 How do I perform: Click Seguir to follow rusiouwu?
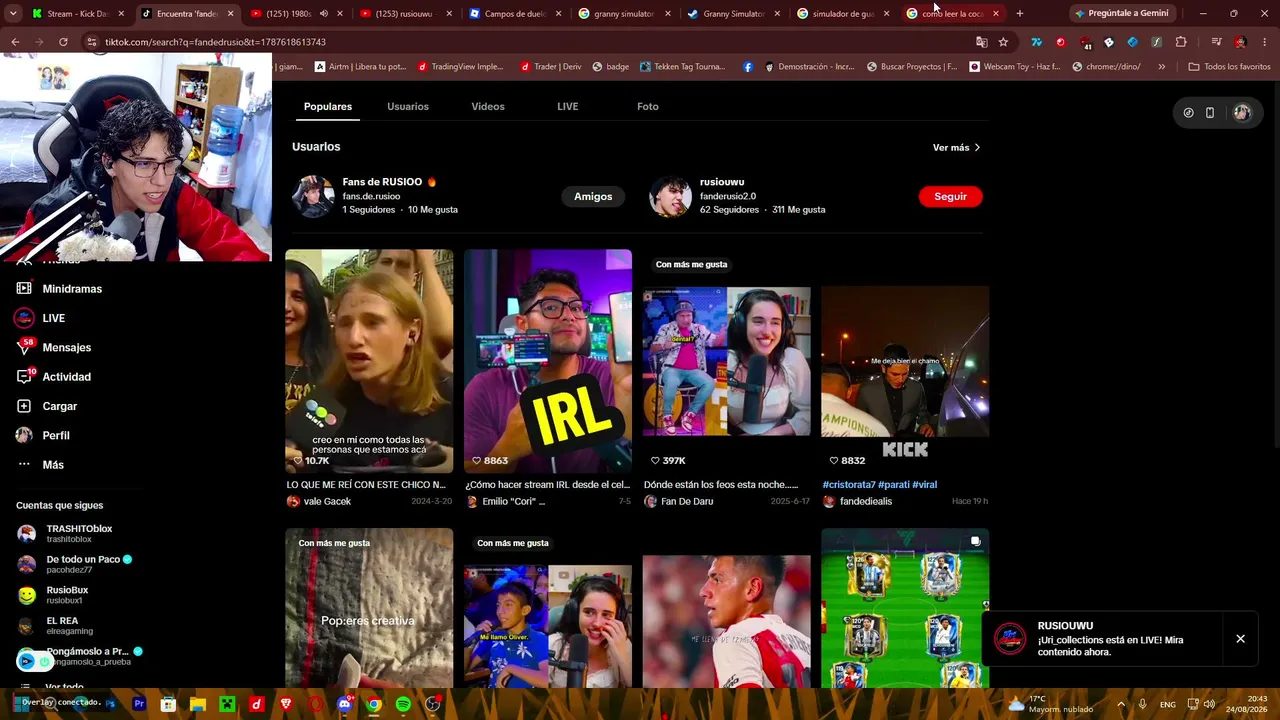[950, 197]
